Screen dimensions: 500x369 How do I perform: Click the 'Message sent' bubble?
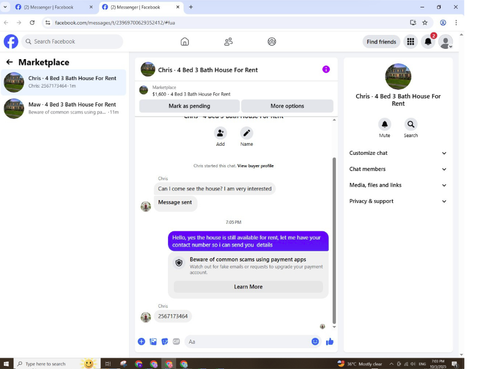(175, 203)
